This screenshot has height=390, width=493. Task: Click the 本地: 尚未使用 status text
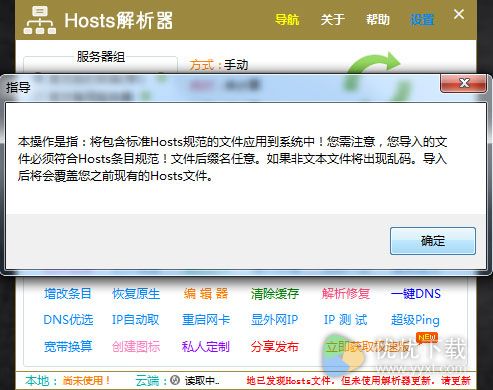[x=68, y=380]
